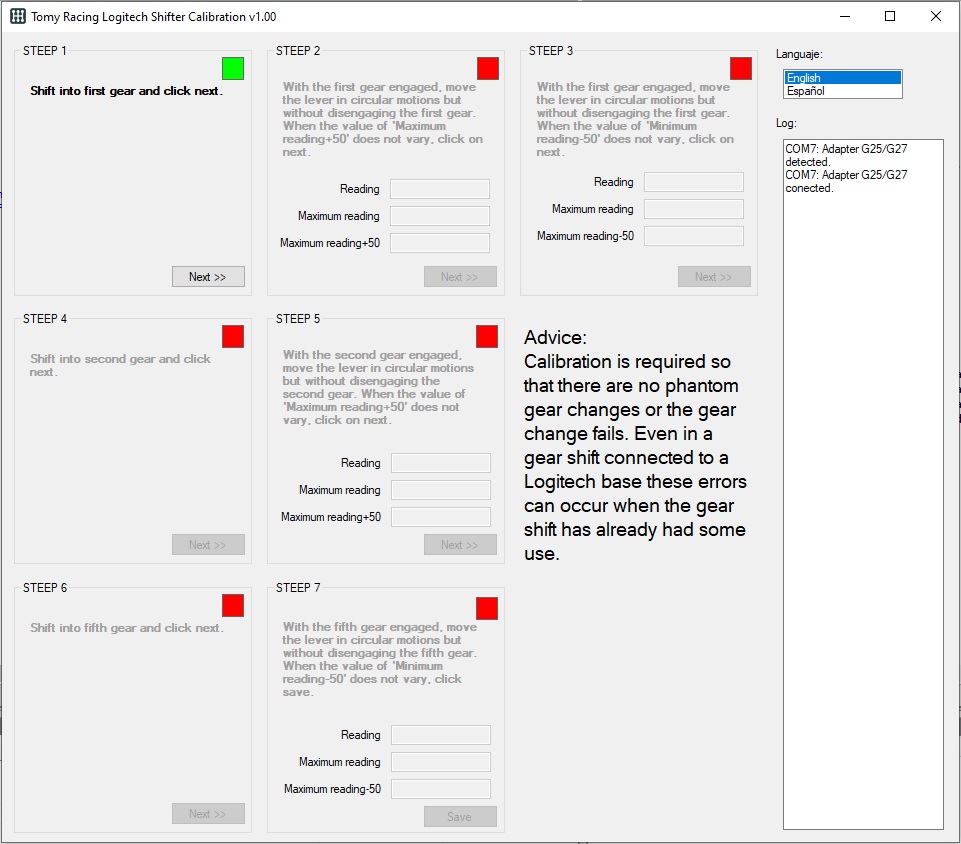
Task: Click inside the Log text box
Action: pos(864,484)
